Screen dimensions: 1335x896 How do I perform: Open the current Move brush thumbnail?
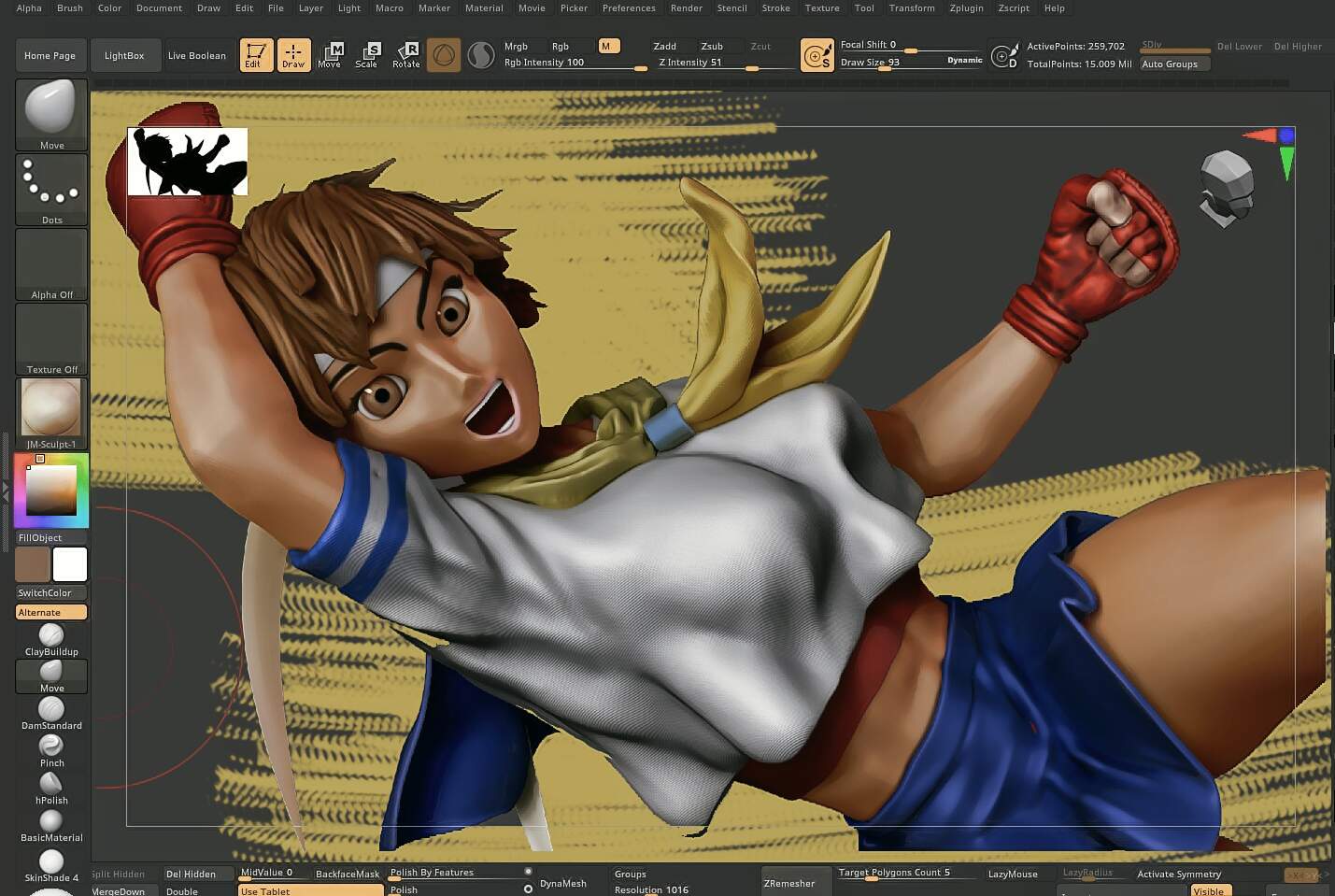click(x=51, y=115)
